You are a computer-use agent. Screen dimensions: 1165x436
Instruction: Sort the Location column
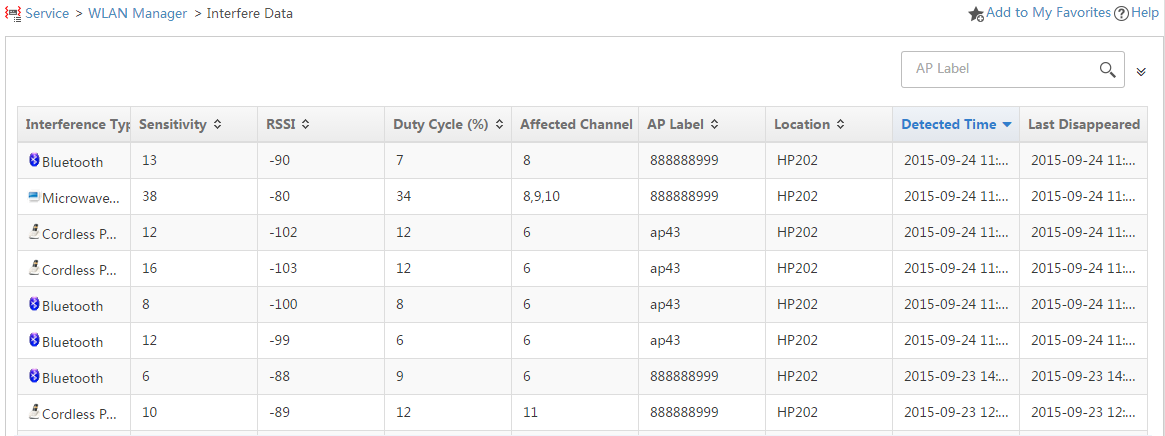click(840, 125)
